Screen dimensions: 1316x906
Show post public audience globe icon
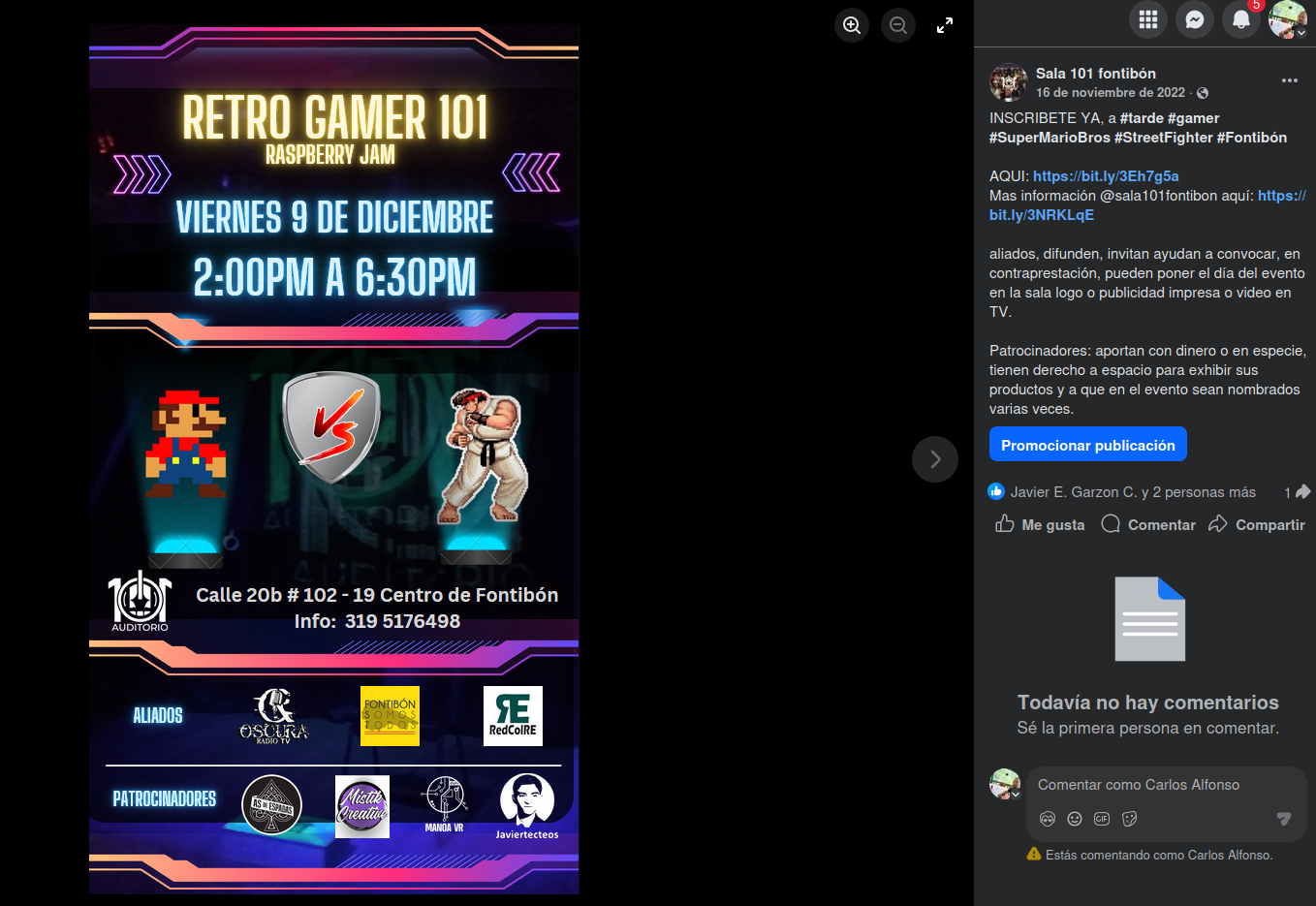click(1203, 93)
